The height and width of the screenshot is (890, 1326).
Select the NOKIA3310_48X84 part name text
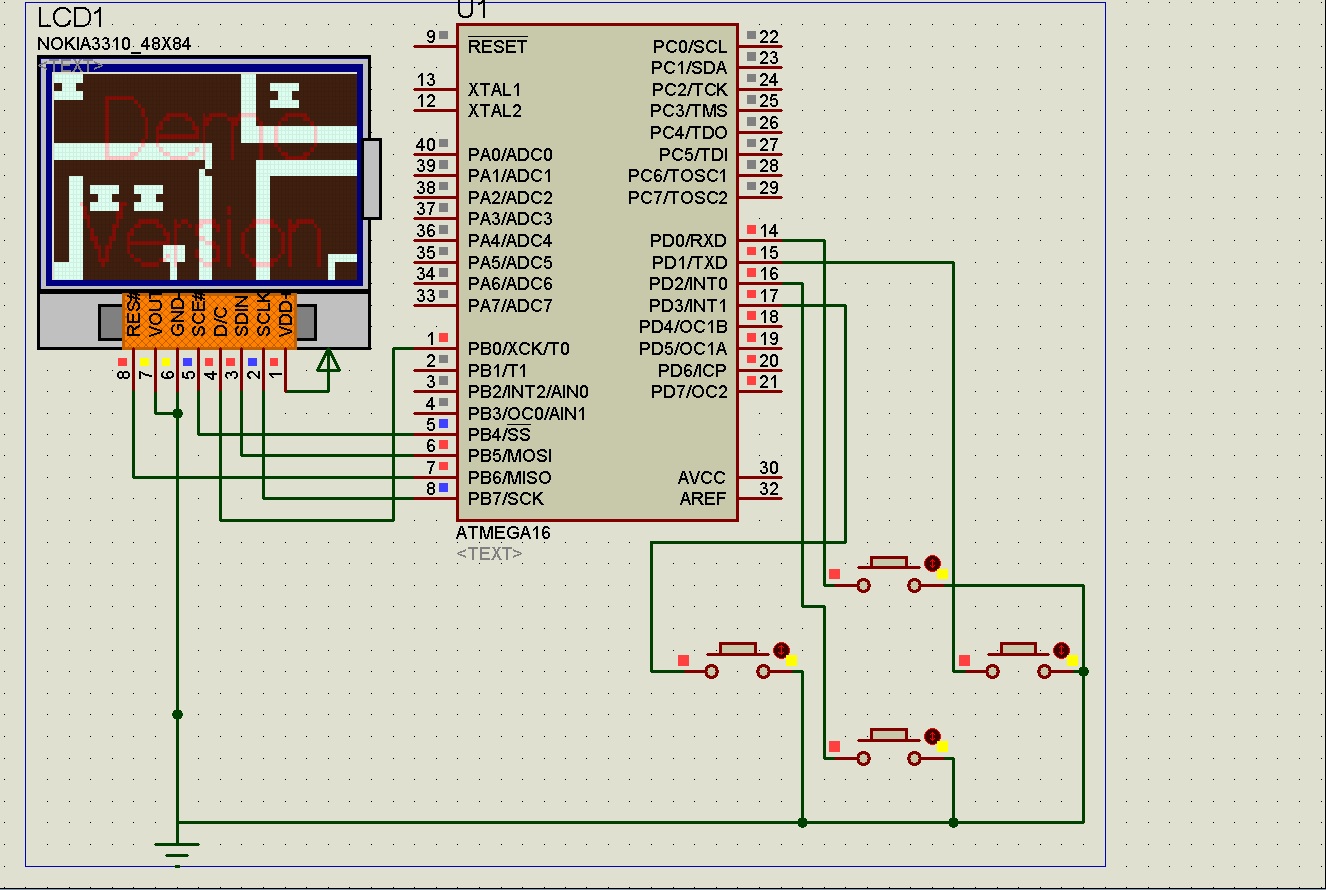[x=114, y=44]
